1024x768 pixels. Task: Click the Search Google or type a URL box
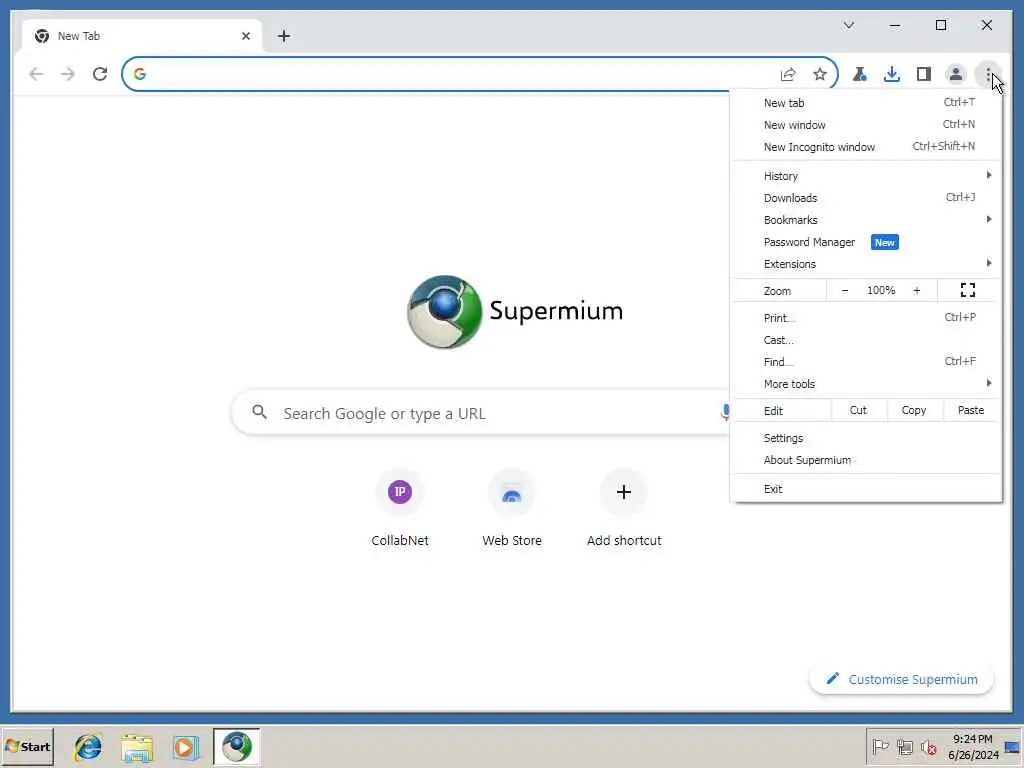click(480, 413)
